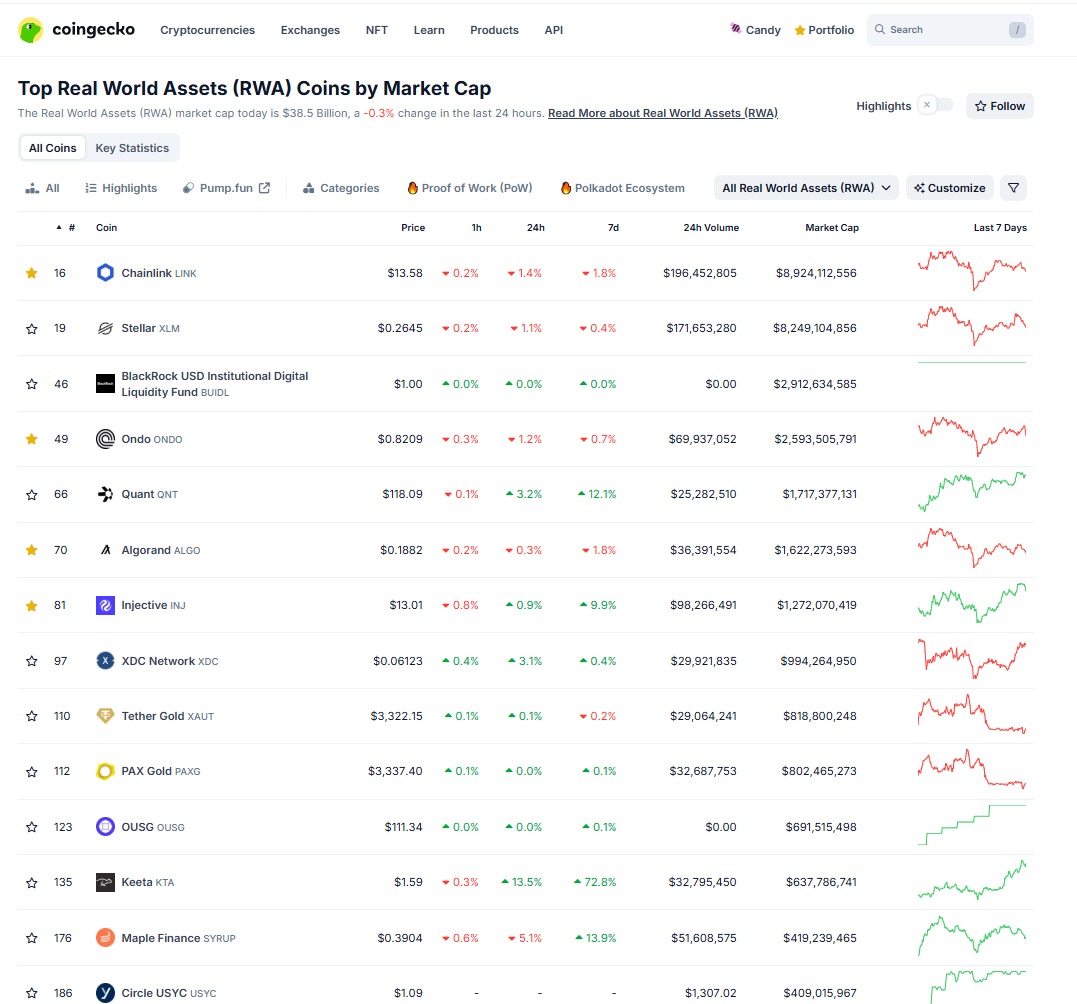Open the Cryptocurrencies nav menu
Viewport: 1077px width, 1004px height.
[x=207, y=30]
